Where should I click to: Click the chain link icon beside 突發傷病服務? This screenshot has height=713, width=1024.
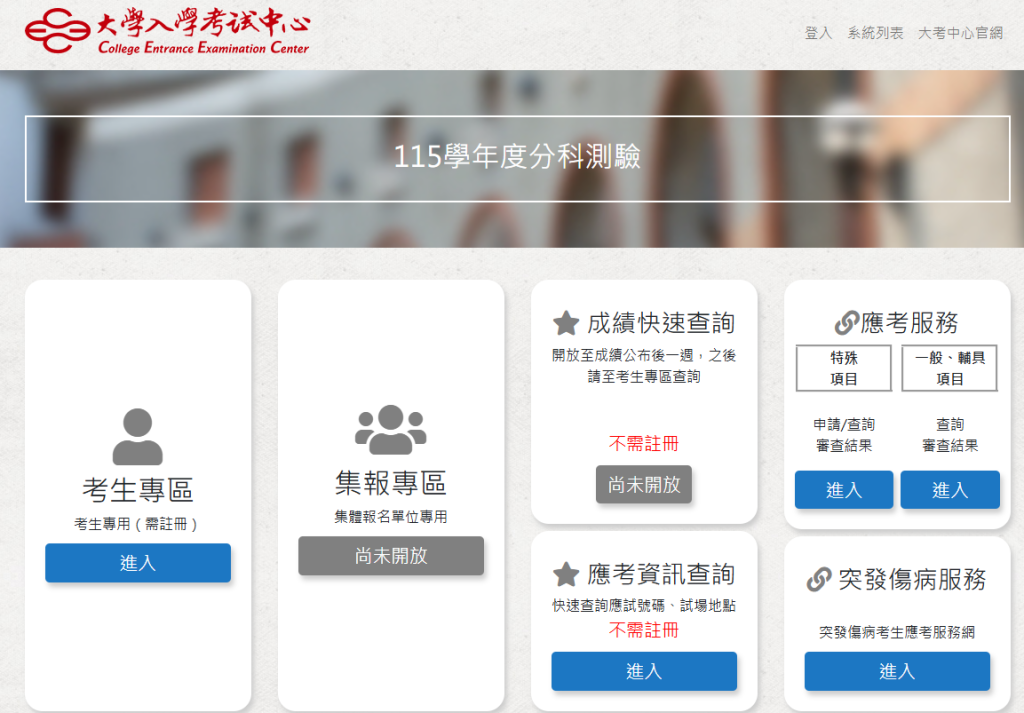point(819,579)
